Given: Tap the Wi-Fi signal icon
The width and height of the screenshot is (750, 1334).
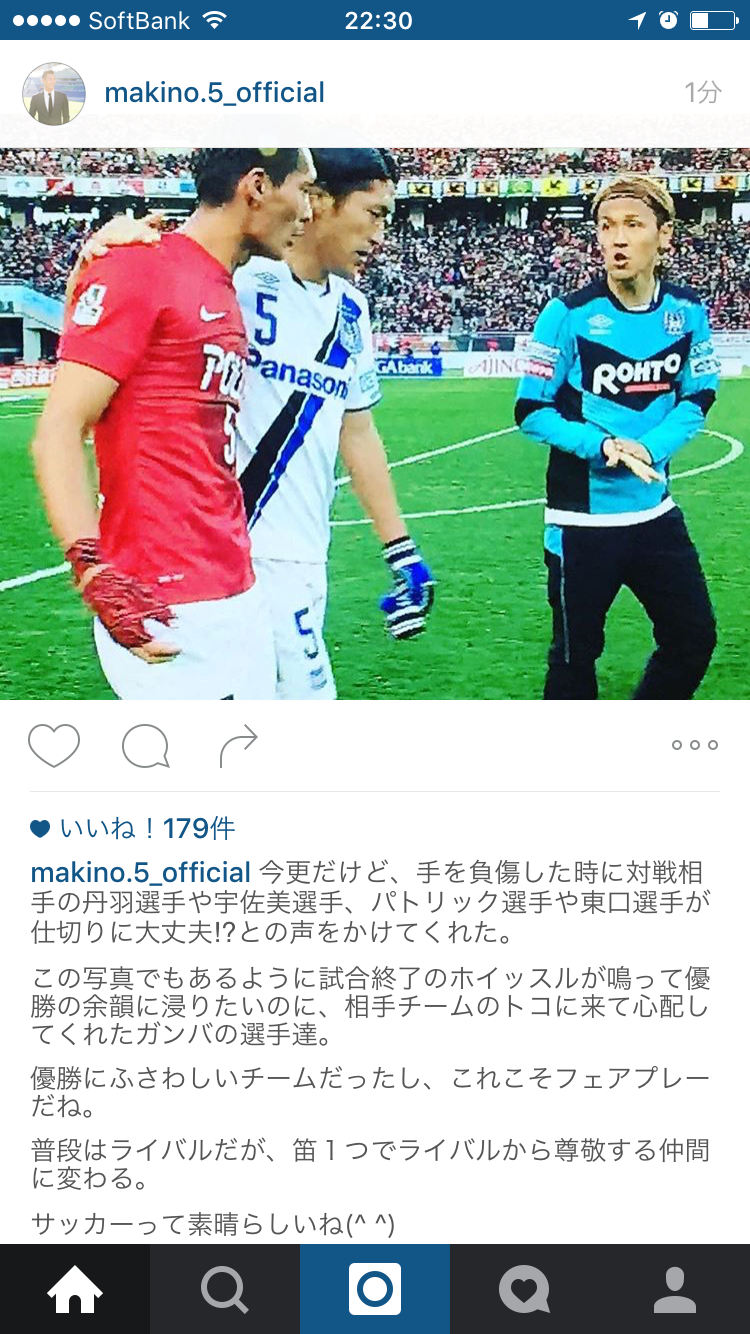Looking at the screenshot, I should pyautogui.click(x=215, y=20).
